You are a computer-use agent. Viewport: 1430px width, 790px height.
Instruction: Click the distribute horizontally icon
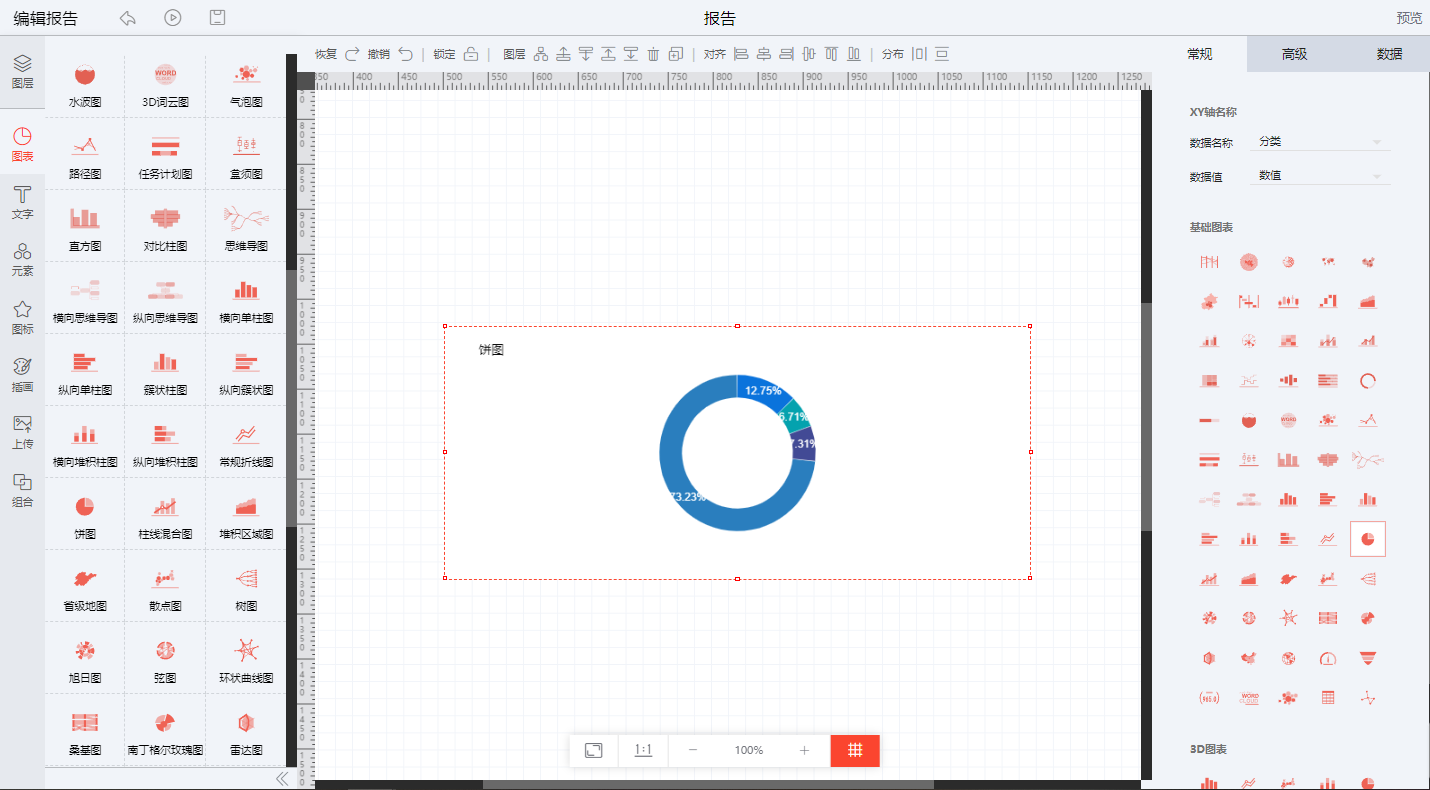tap(919, 54)
